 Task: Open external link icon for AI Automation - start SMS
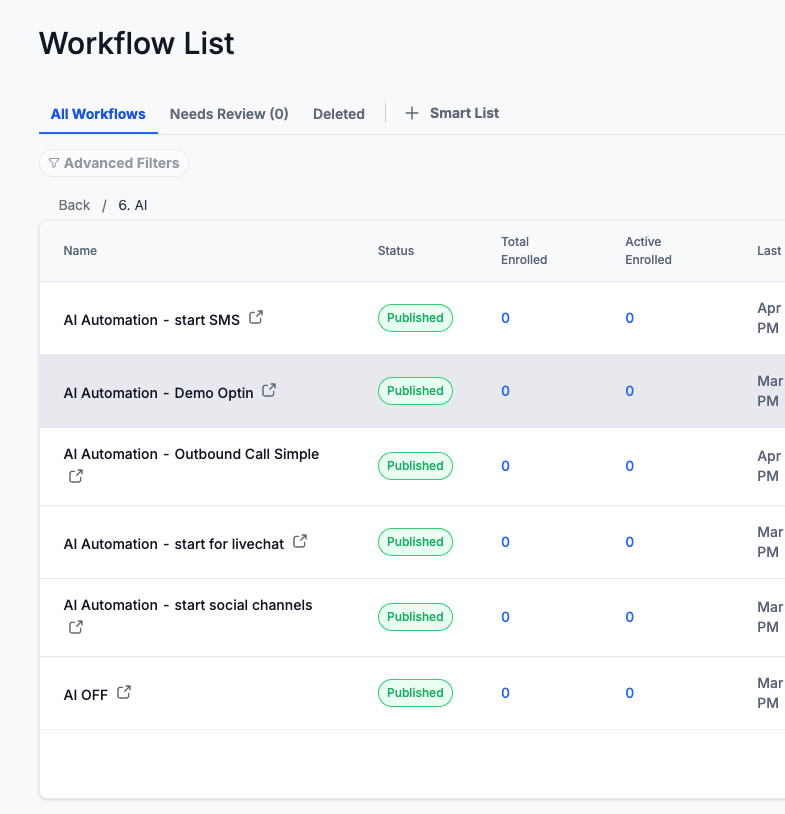coord(256,318)
